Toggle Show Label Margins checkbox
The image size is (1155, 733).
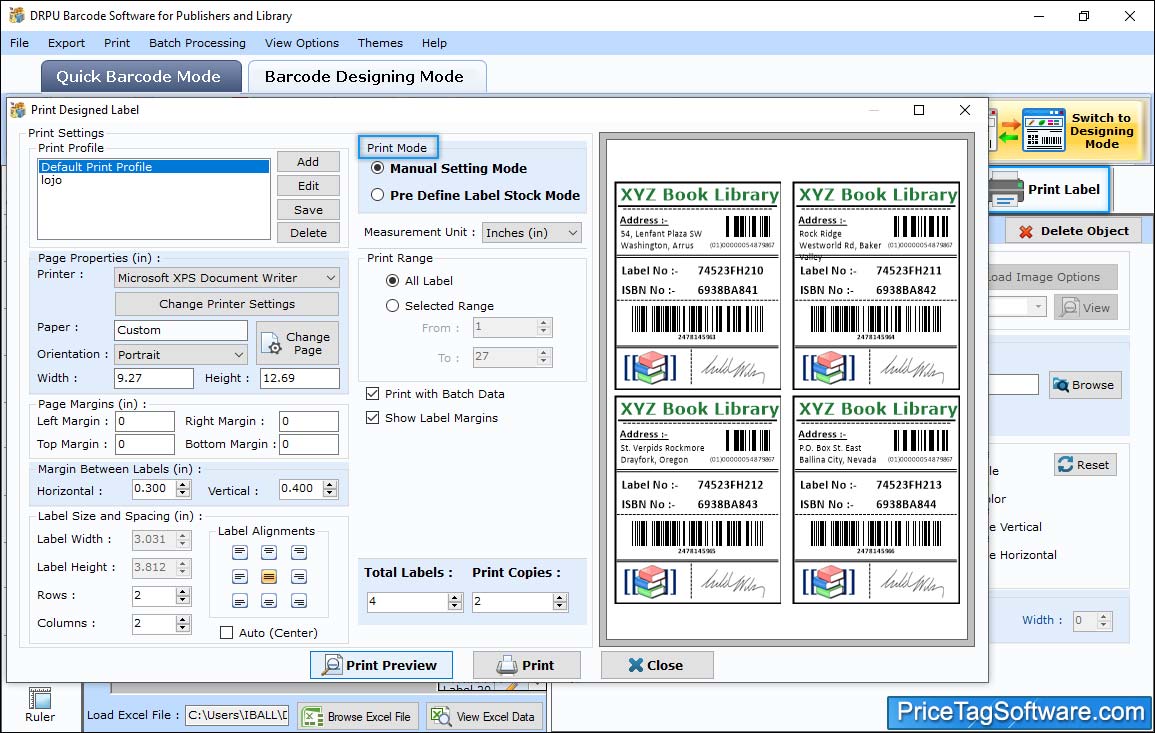click(x=373, y=418)
